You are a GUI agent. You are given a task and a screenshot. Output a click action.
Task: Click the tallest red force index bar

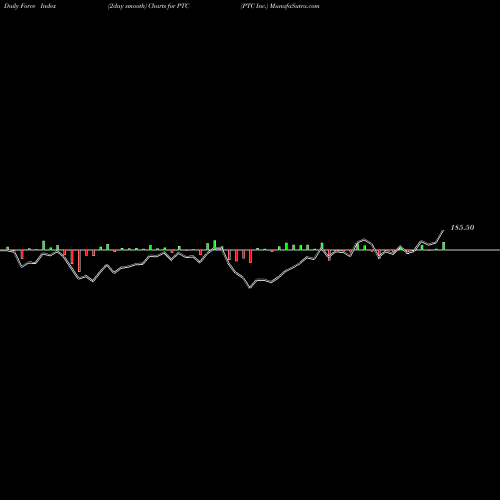79,261
